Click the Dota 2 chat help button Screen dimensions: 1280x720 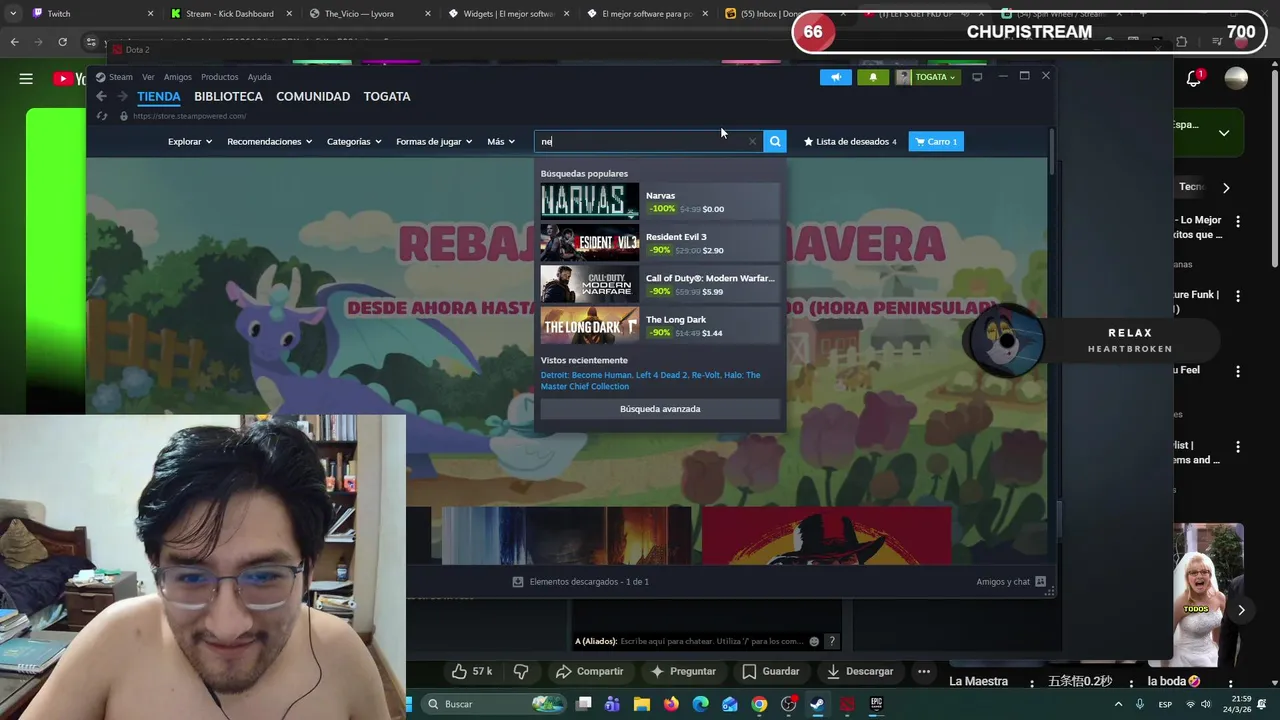coord(831,641)
